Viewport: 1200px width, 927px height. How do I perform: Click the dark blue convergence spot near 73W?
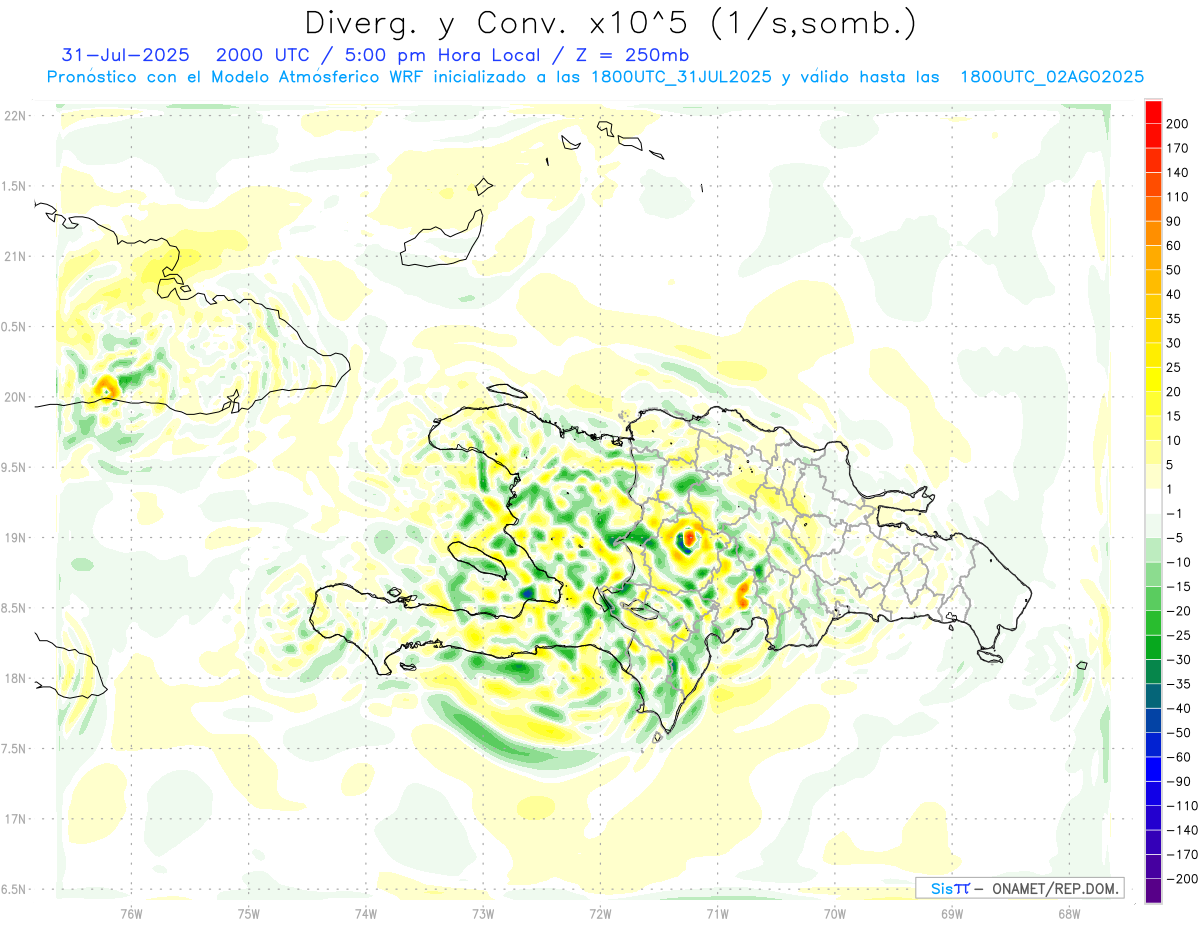pyautogui.click(x=527, y=593)
